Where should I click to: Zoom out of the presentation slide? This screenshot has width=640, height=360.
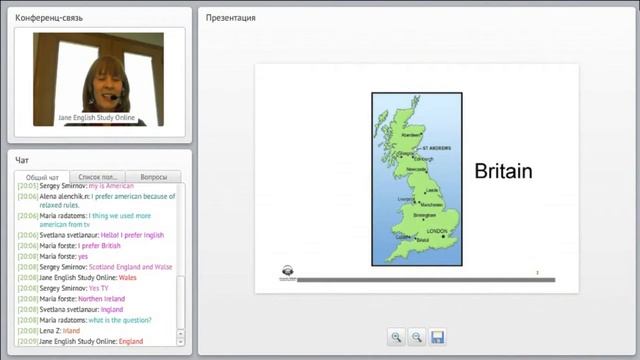pyautogui.click(x=416, y=337)
